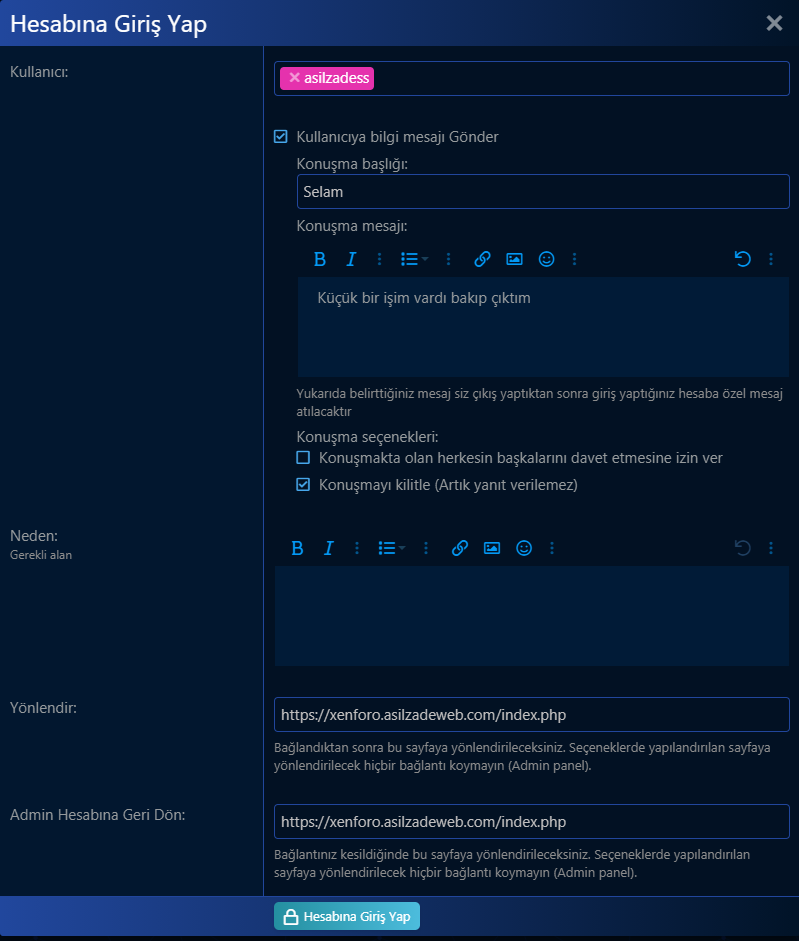This screenshot has height=941, width=799.
Task: Click the Admin Hesabına Geri Dön URL field
Action: (x=532, y=822)
